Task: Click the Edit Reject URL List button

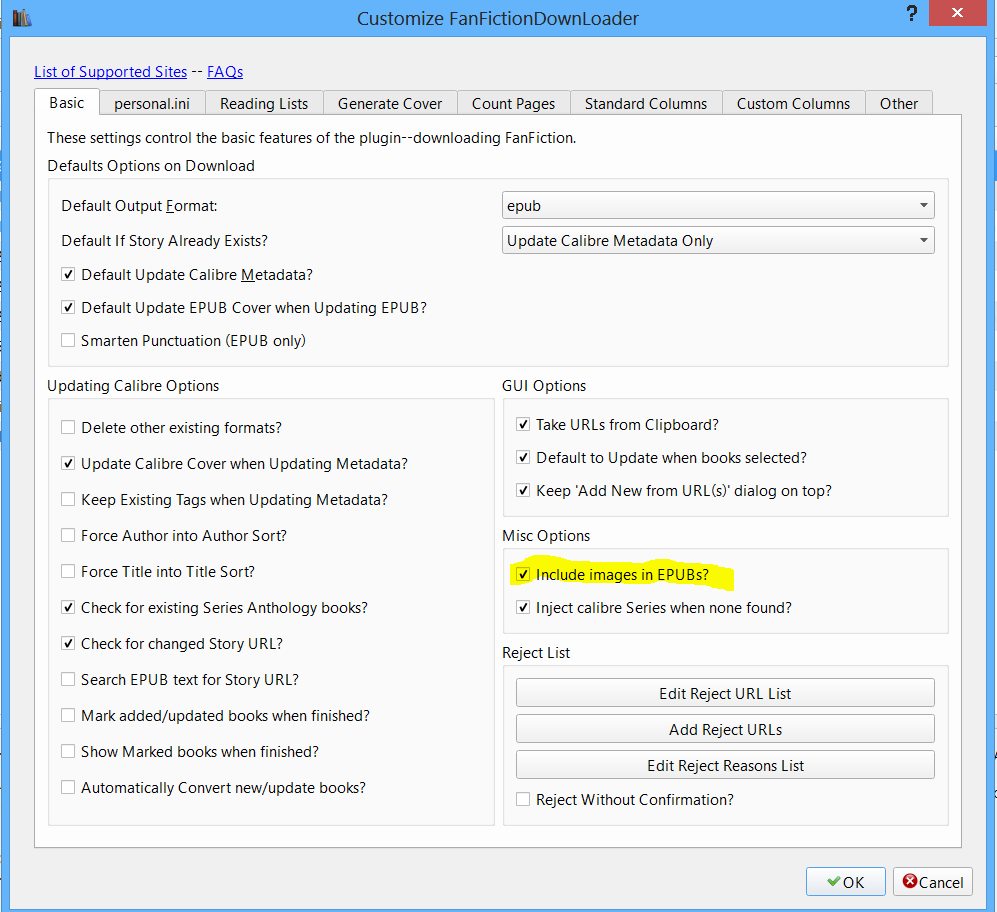Action: click(x=725, y=693)
